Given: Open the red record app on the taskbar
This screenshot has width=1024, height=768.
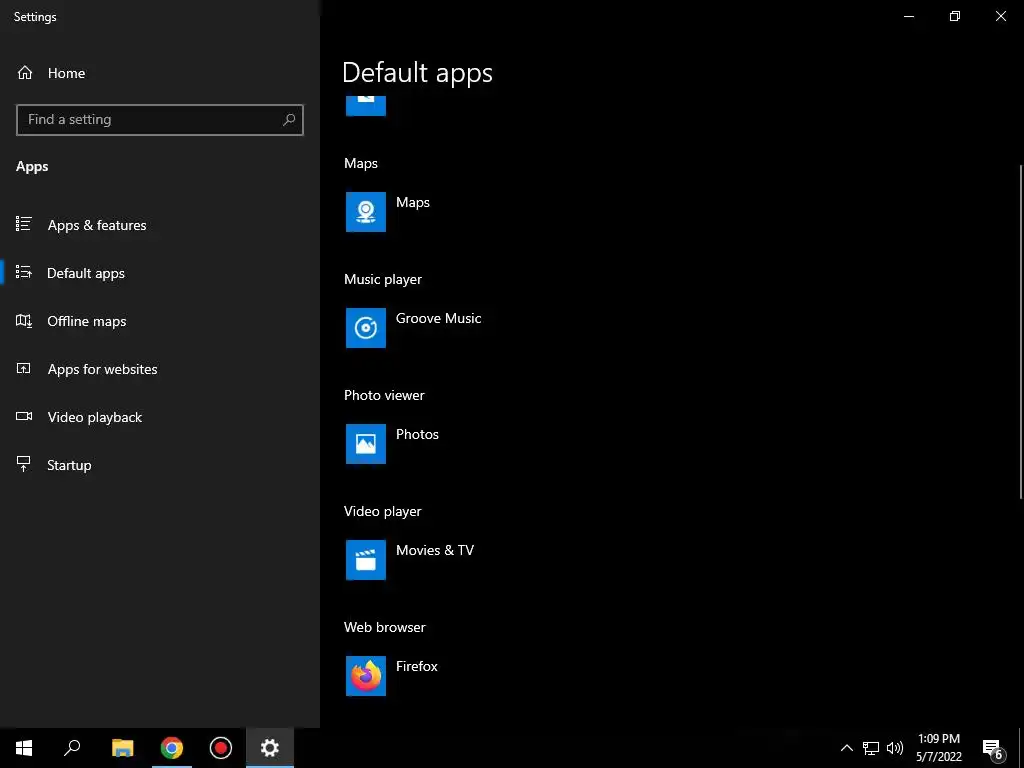Looking at the screenshot, I should tap(221, 748).
